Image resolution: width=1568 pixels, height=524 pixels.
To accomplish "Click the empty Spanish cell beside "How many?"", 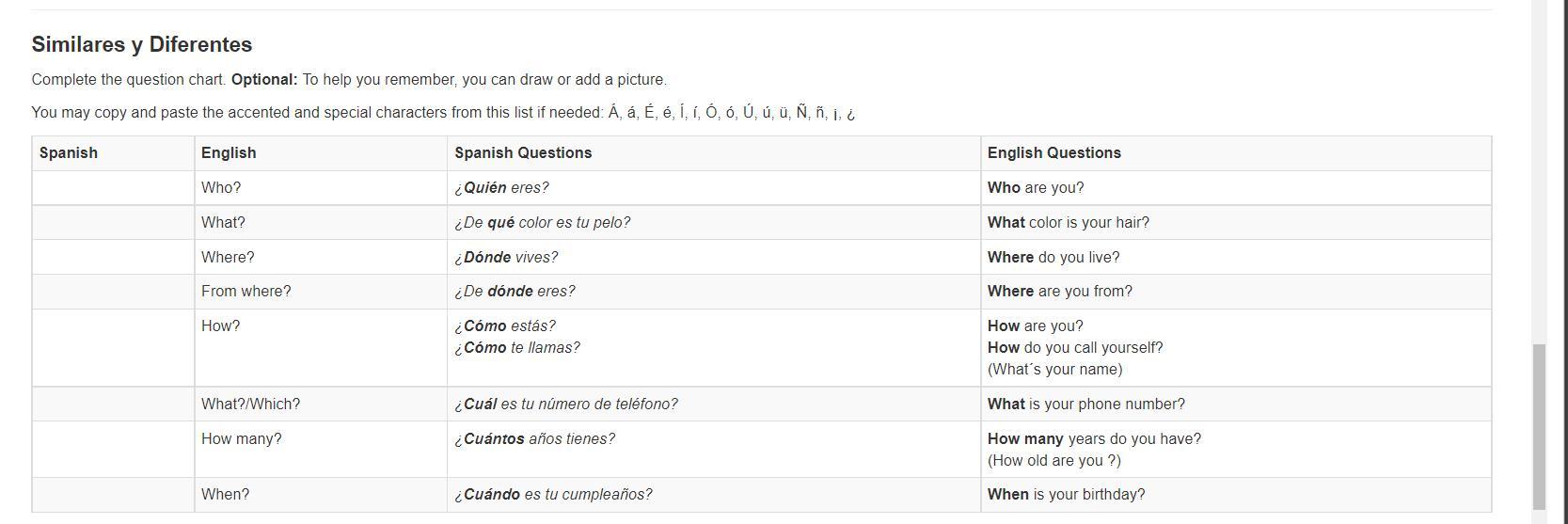I will pos(113,450).
